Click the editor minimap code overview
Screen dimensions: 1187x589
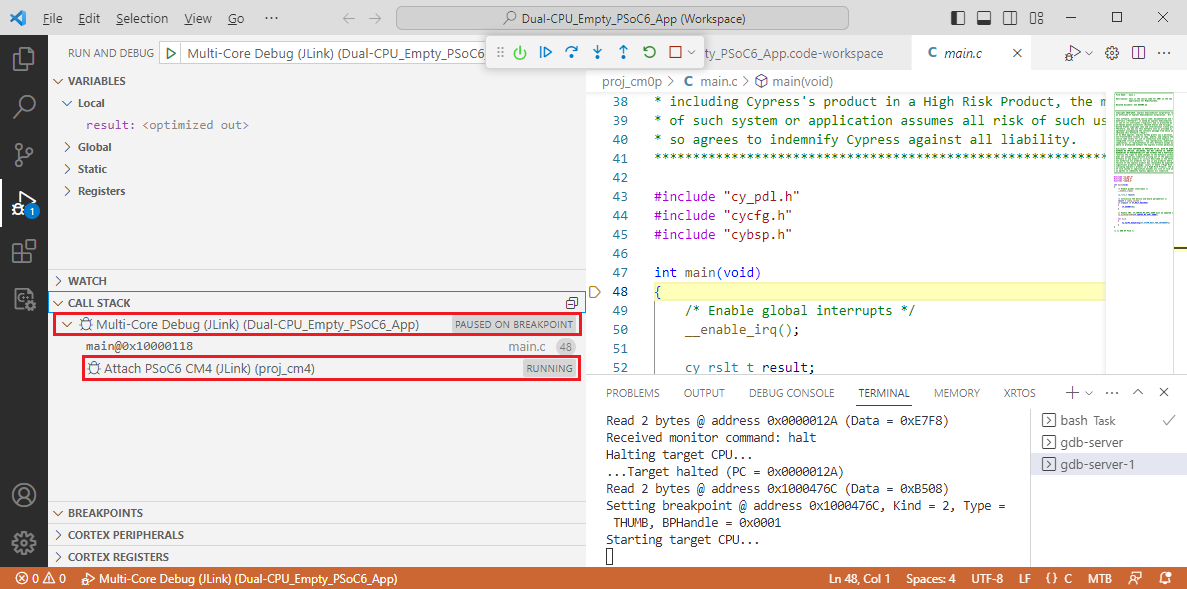pos(1138,174)
